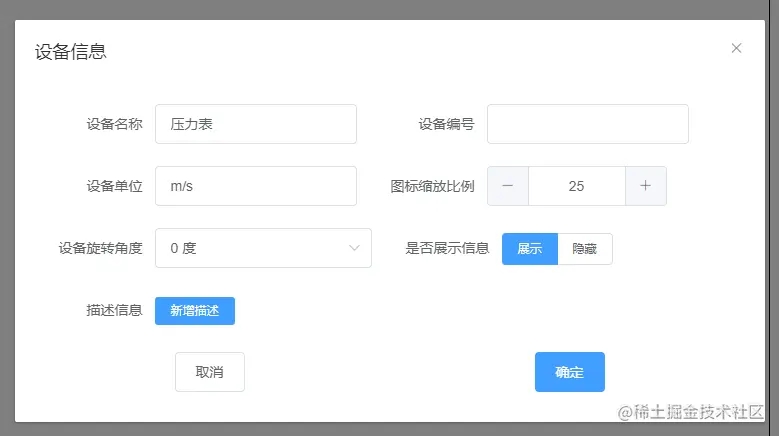This screenshot has width=779, height=436.
Task: Focus the 设备单位 field containing m/s
Action: pos(256,186)
